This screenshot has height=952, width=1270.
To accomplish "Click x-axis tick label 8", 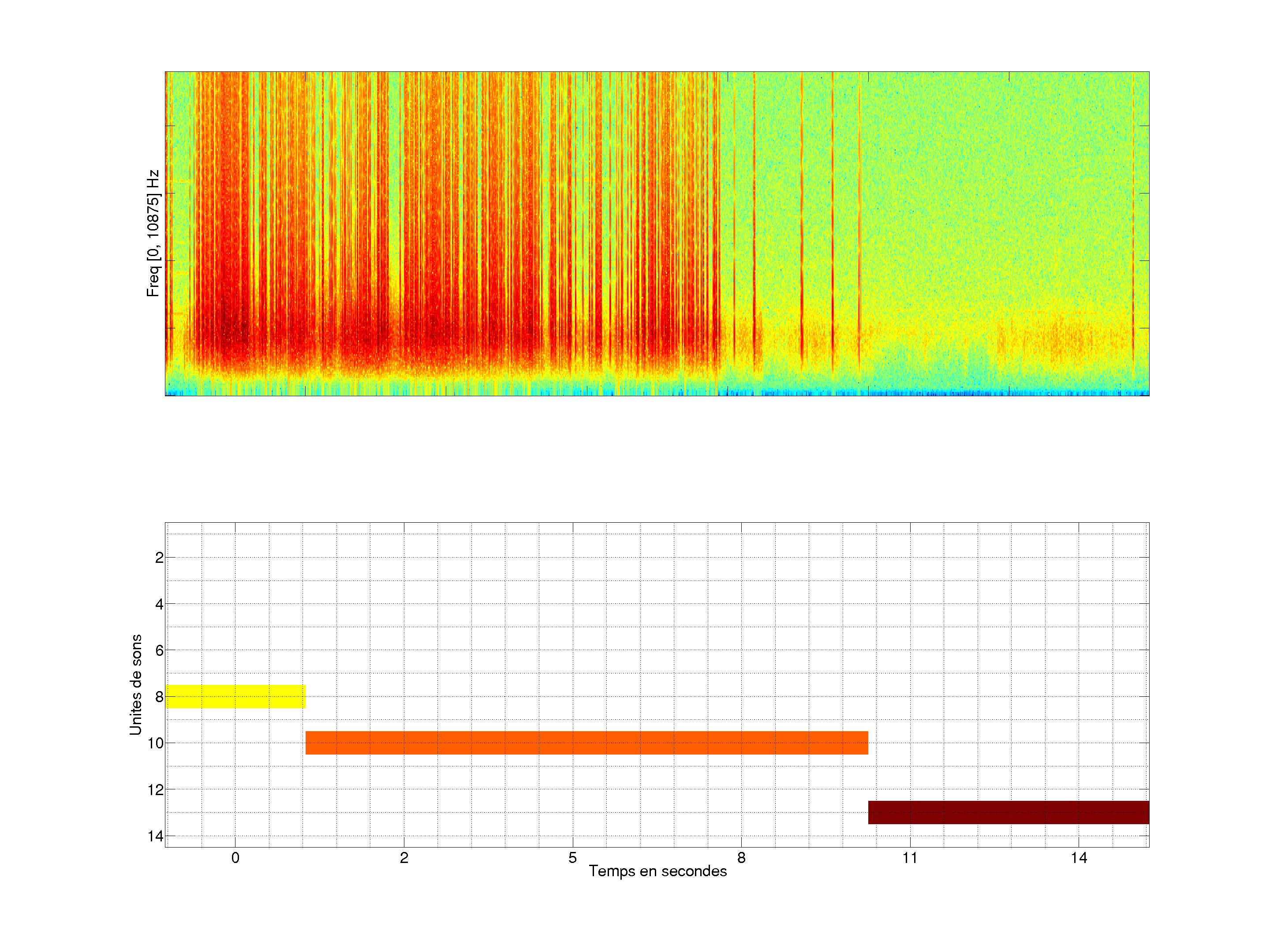I will click(741, 858).
